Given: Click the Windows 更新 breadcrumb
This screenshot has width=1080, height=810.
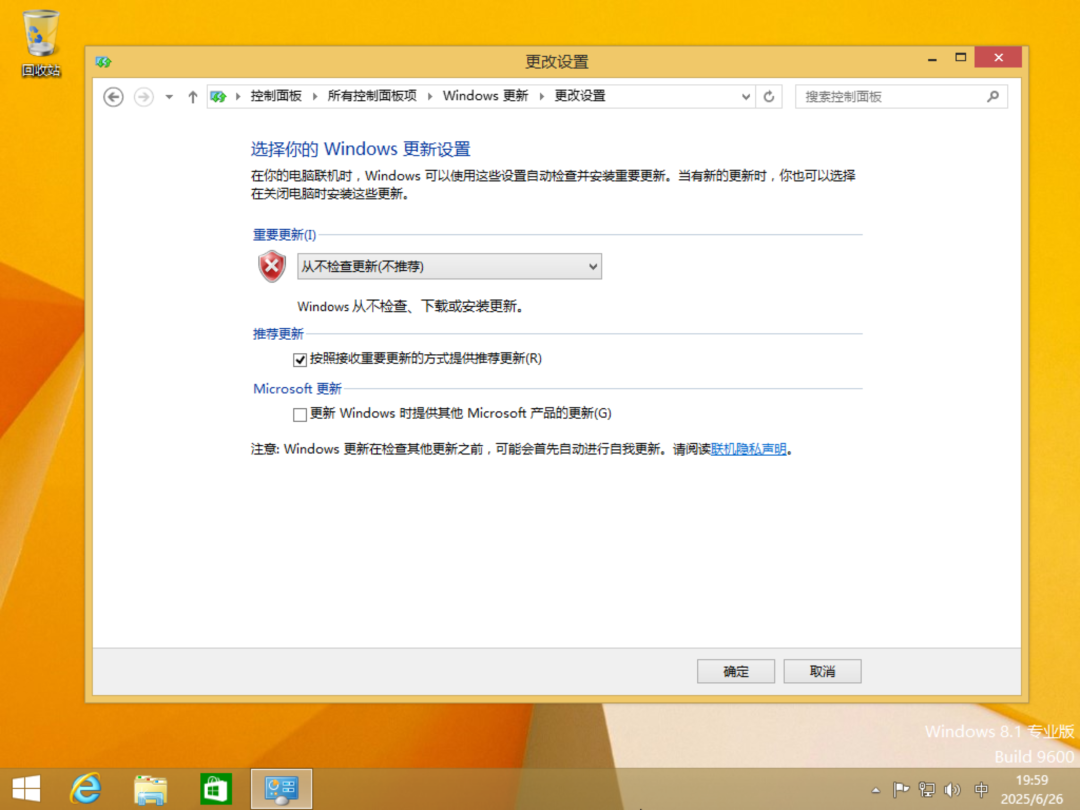Looking at the screenshot, I should click(x=485, y=96).
